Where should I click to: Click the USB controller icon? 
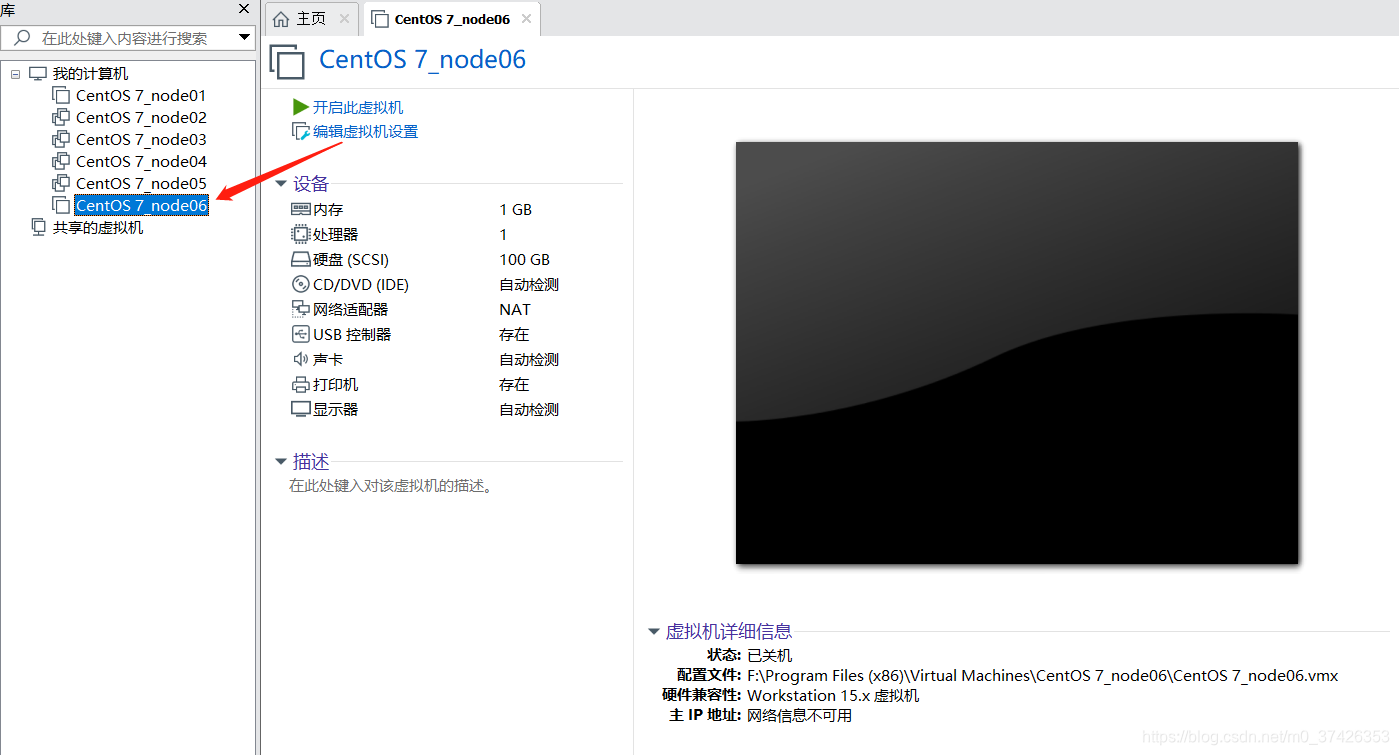[300, 335]
